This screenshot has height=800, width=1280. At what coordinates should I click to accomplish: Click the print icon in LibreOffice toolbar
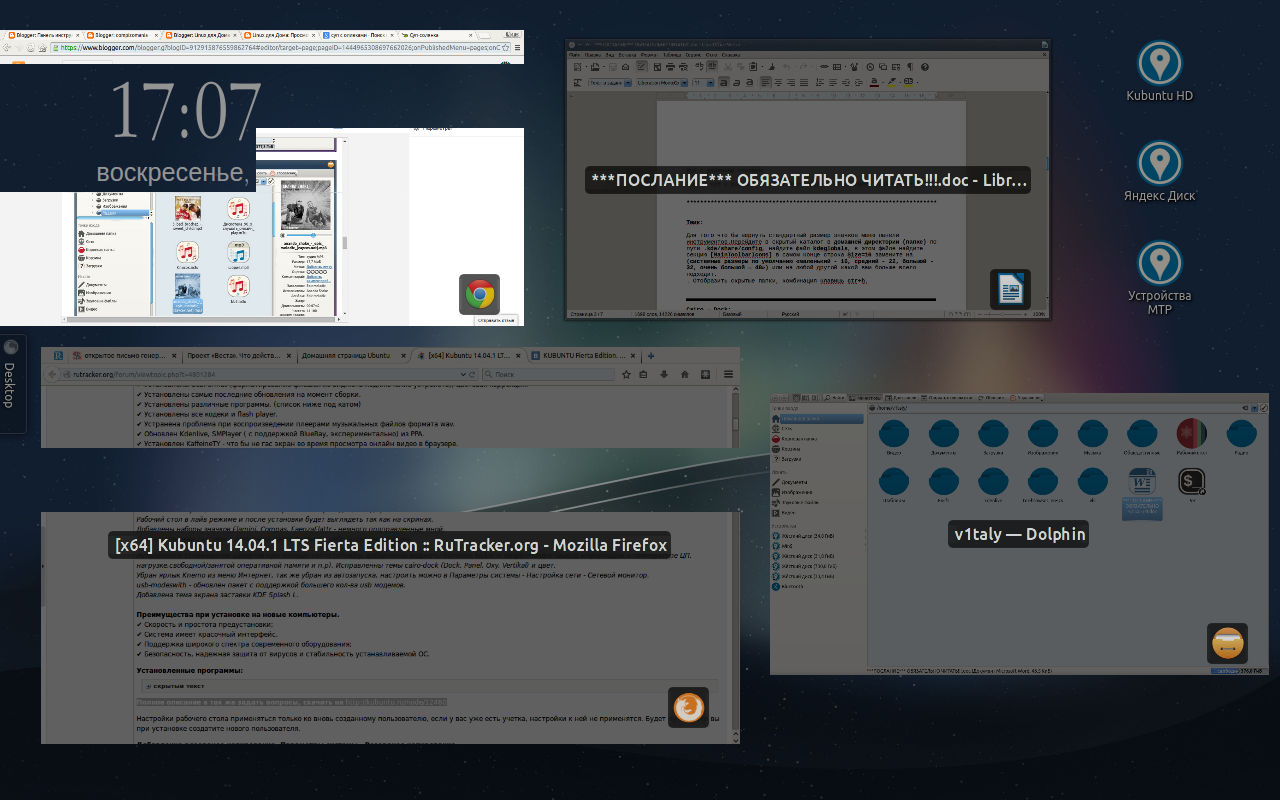[x=670, y=67]
